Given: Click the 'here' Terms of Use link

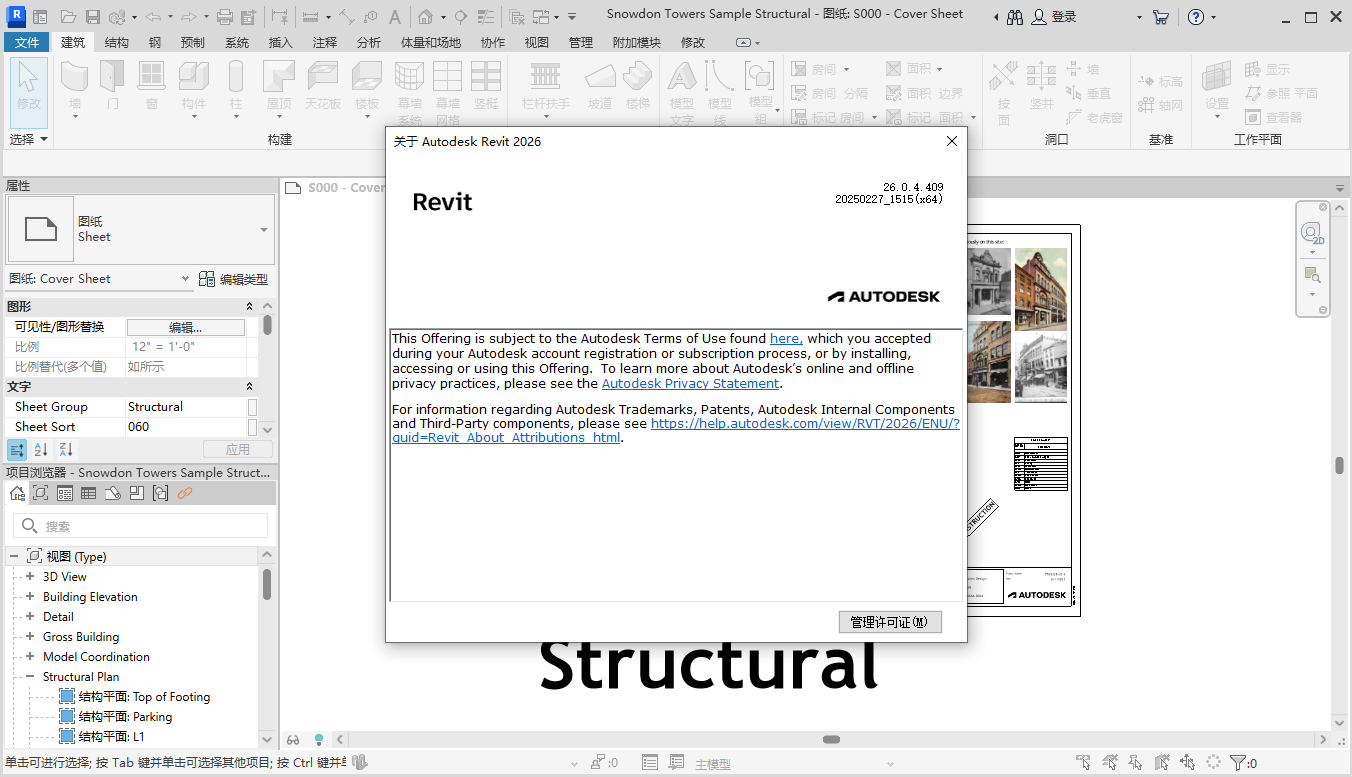Looking at the screenshot, I should (786, 339).
